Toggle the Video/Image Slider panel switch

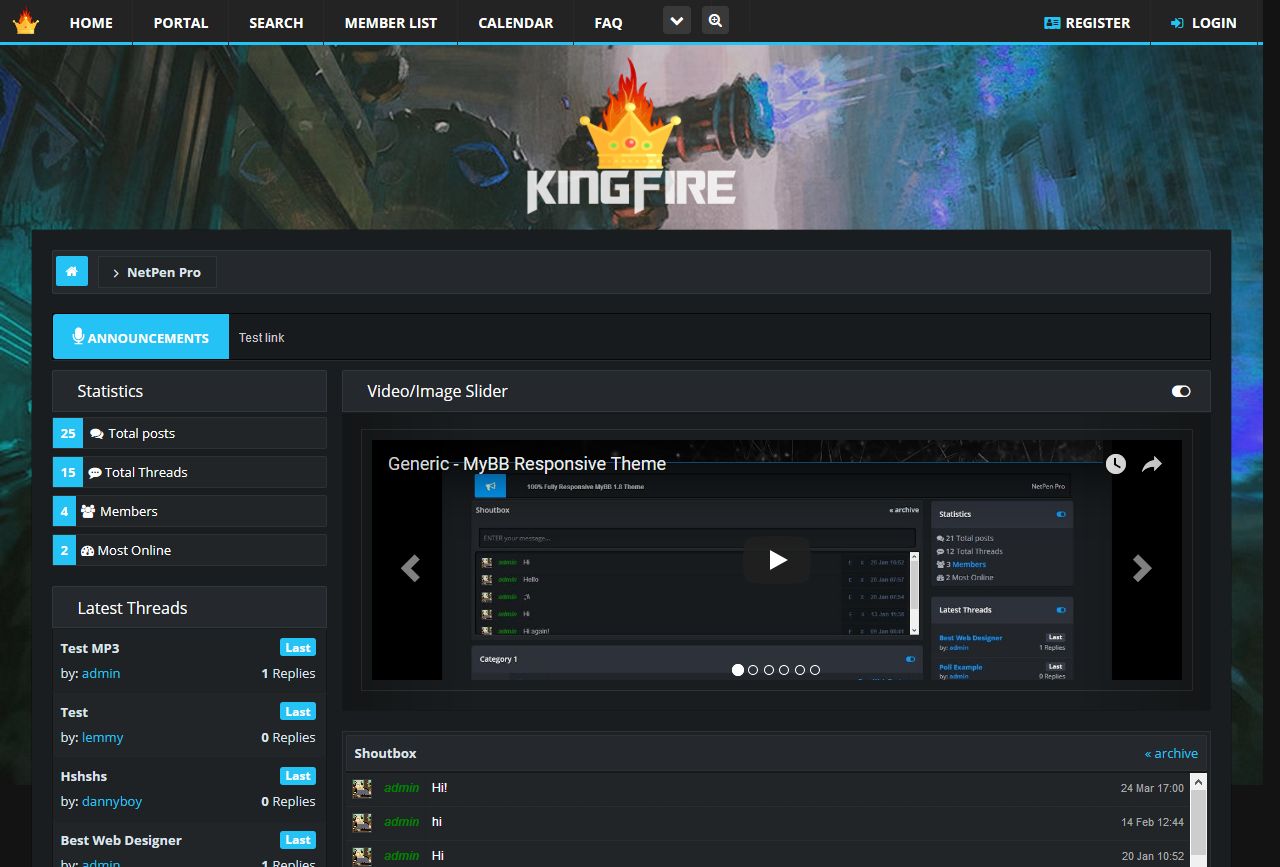coord(1181,391)
